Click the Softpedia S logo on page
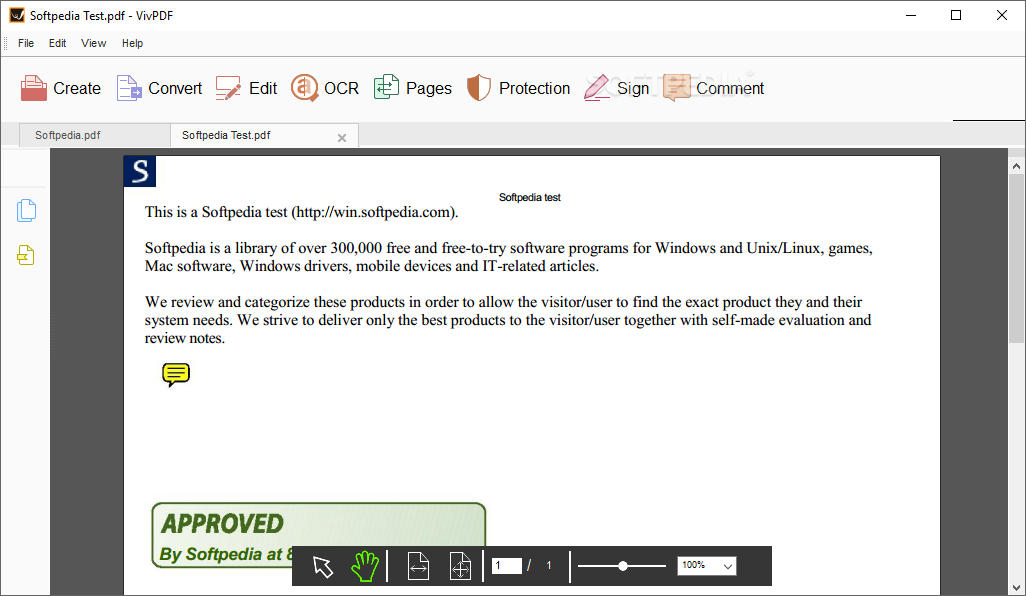1026x596 pixels. pos(139,171)
